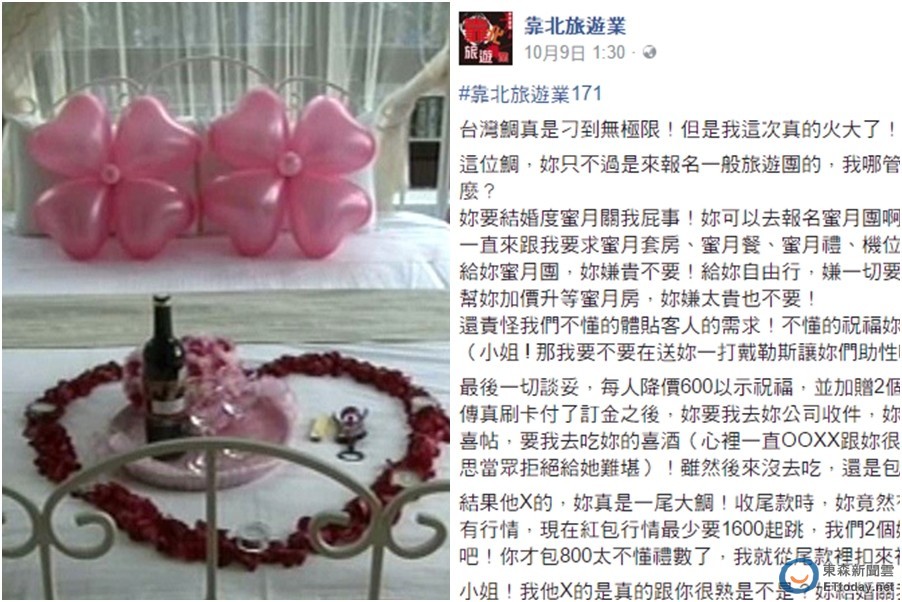Click the 東森新聞雲 watermark label
The height and width of the screenshot is (602, 902).
pos(859,570)
